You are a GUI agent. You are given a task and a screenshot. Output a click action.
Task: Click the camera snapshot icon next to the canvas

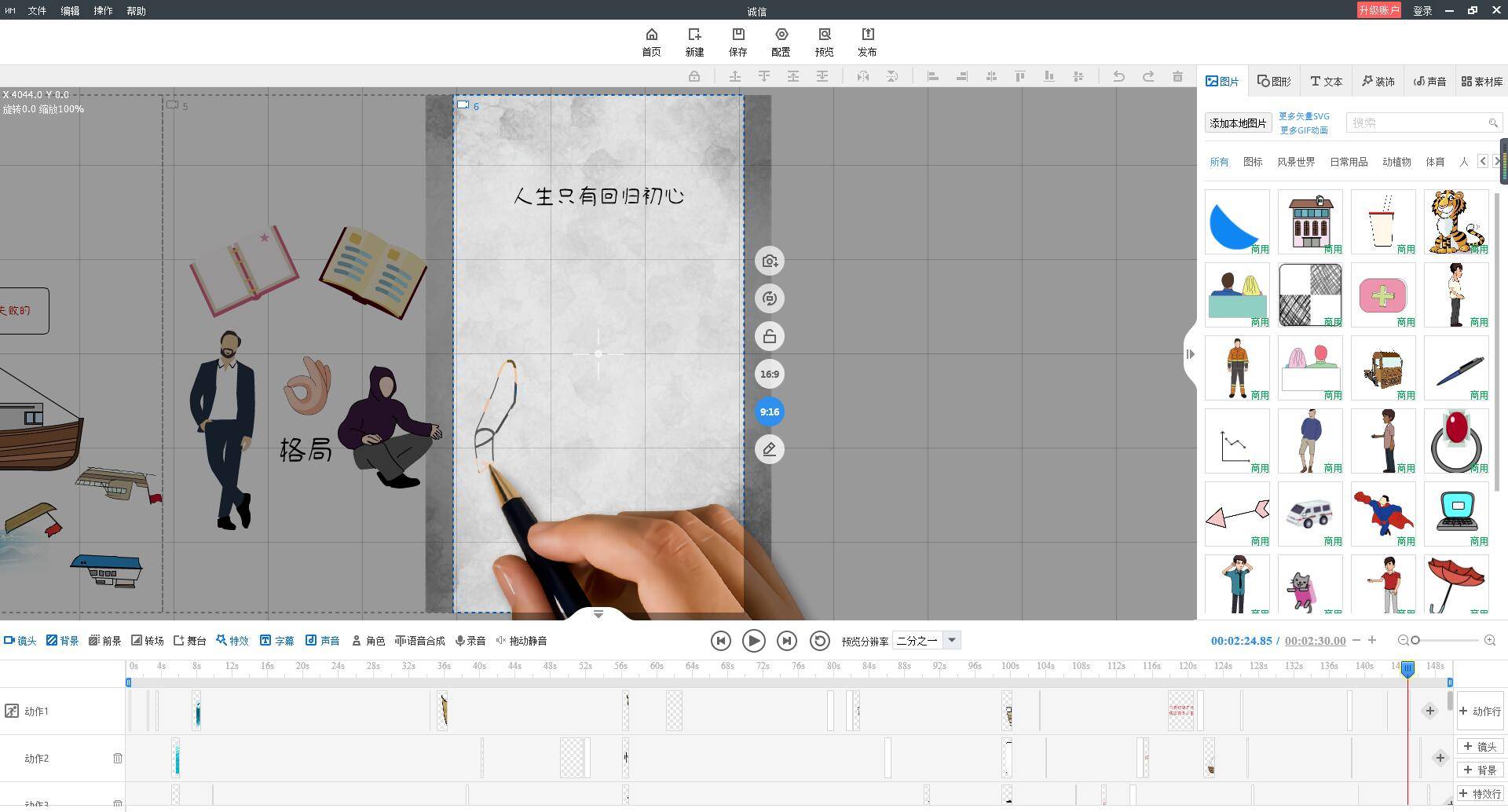769,261
